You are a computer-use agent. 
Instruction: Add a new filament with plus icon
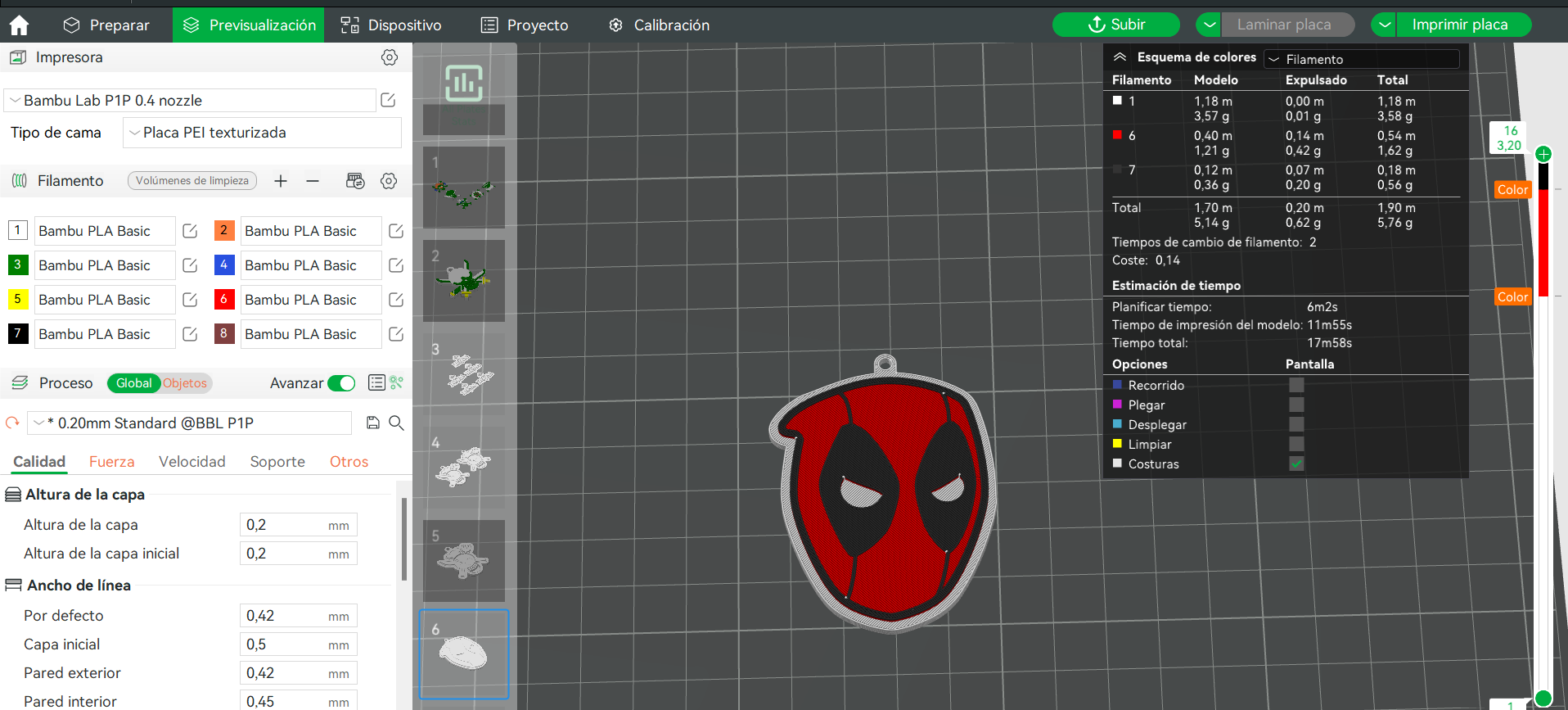(281, 181)
